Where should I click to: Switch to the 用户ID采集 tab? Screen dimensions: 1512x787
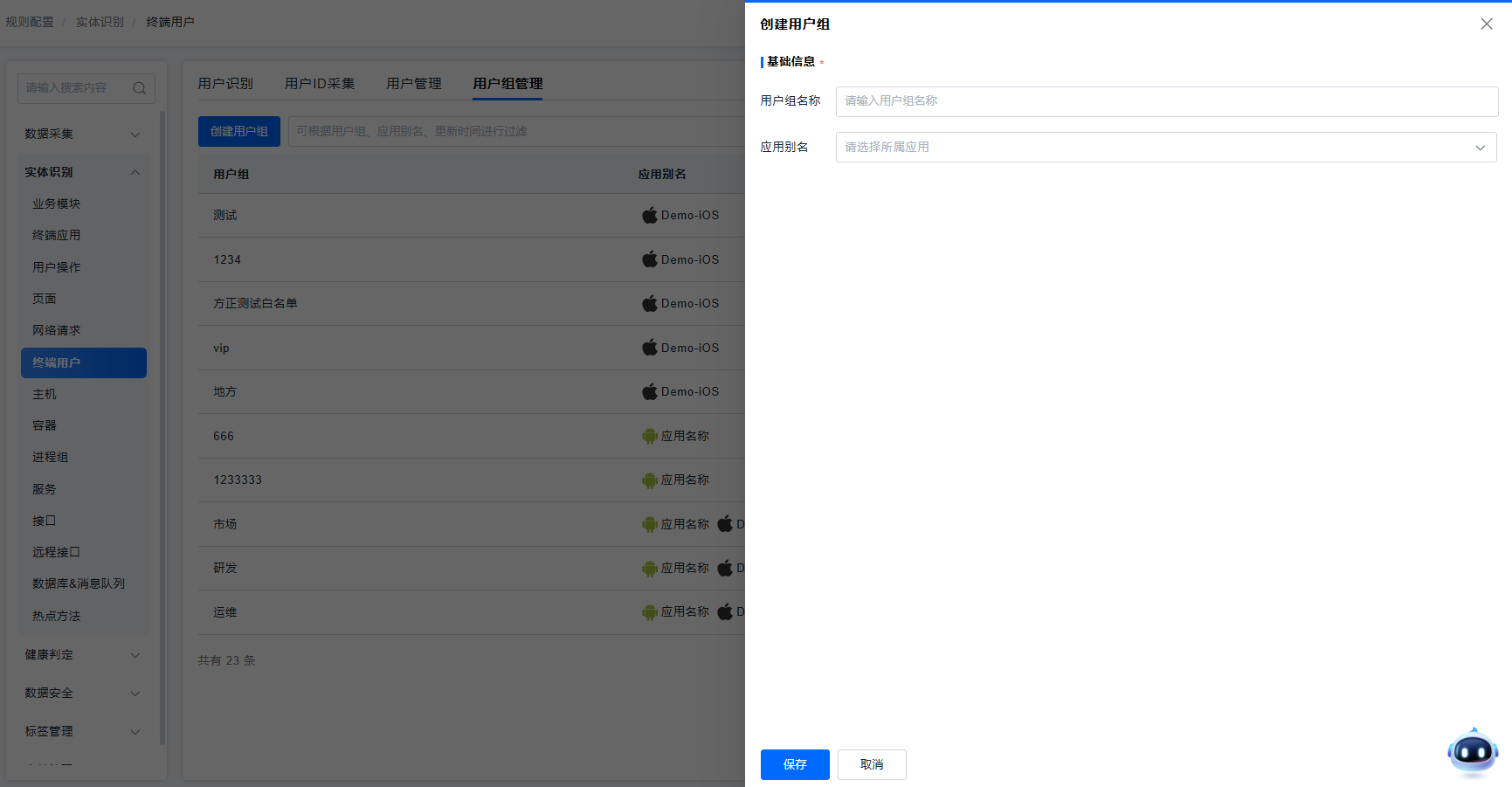point(320,84)
